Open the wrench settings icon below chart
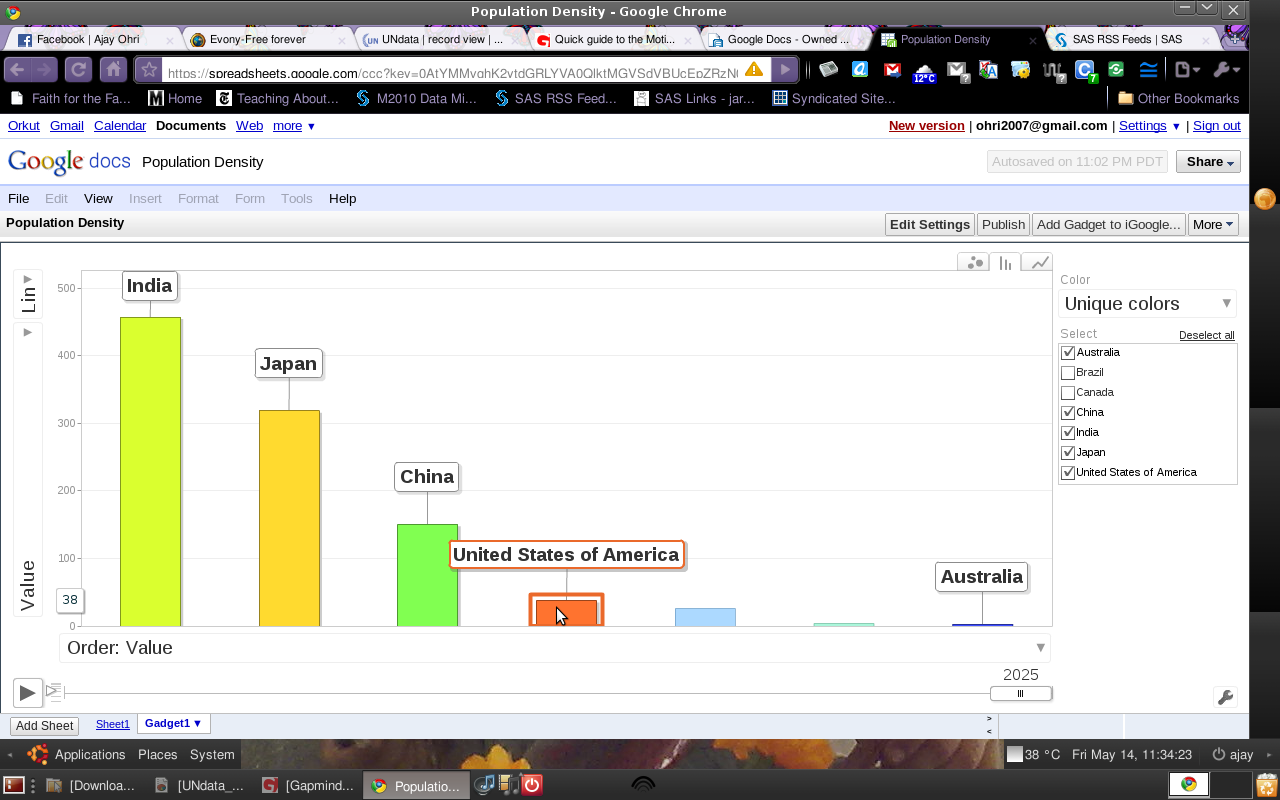Image resolution: width=1280 pixels, height=800 pixels. [x=1225, y=697]
